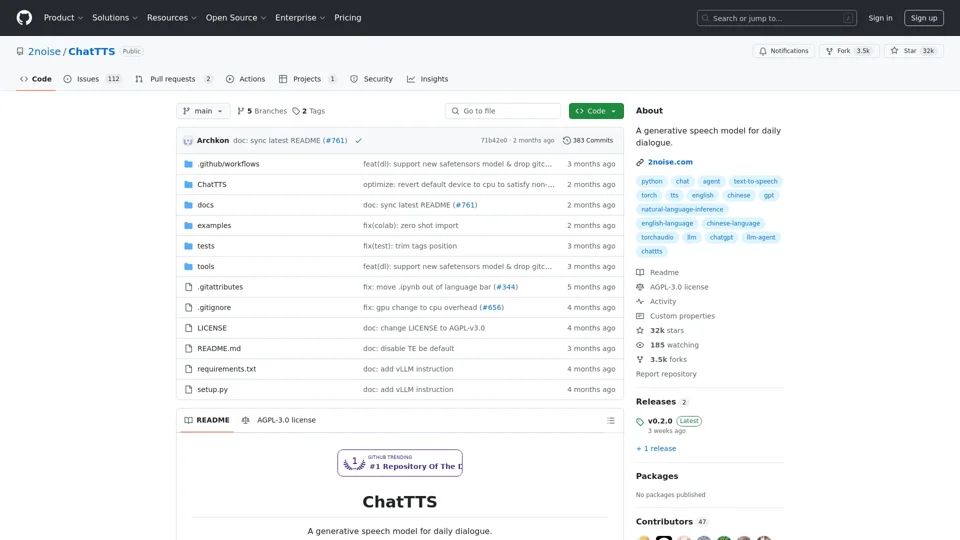
Task: Click the tag icon next to v0.2.0
Action: tap(640, 422)
